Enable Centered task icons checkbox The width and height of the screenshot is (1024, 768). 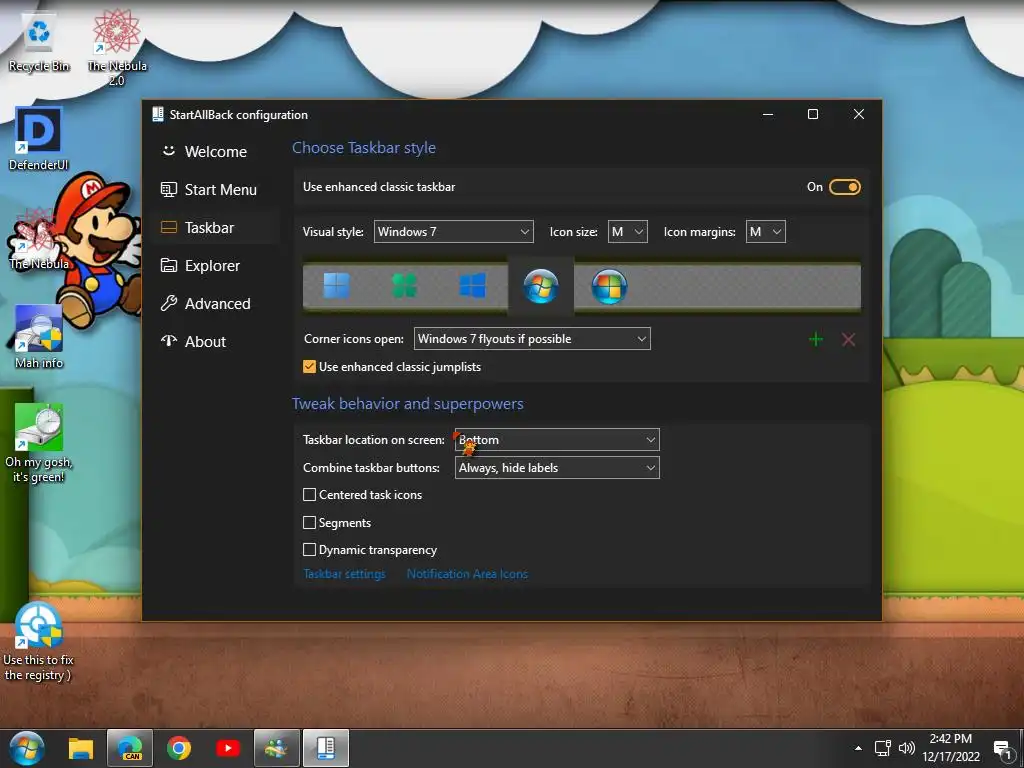point(310,495)
